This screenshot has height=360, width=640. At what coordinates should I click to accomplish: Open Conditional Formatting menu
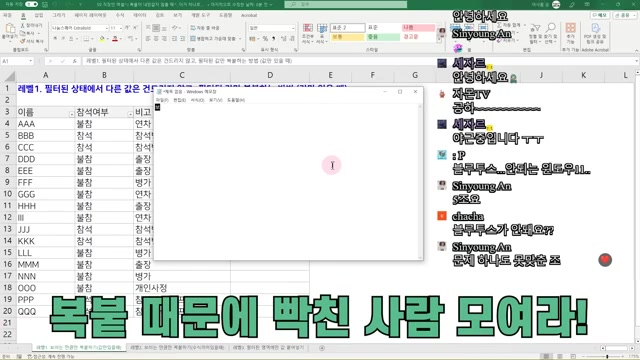pos(308,33)
